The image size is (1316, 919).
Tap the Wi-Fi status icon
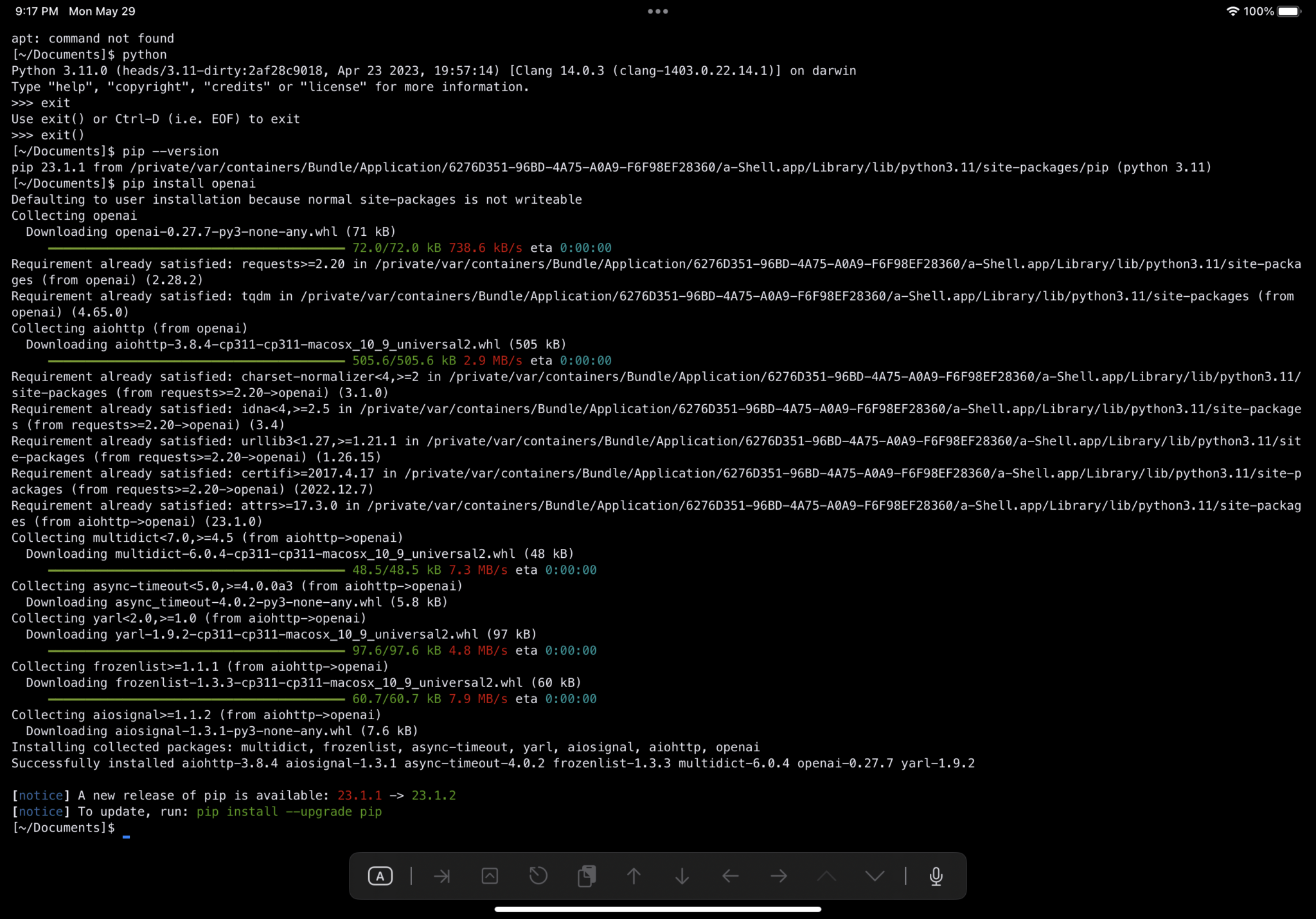1232,11
